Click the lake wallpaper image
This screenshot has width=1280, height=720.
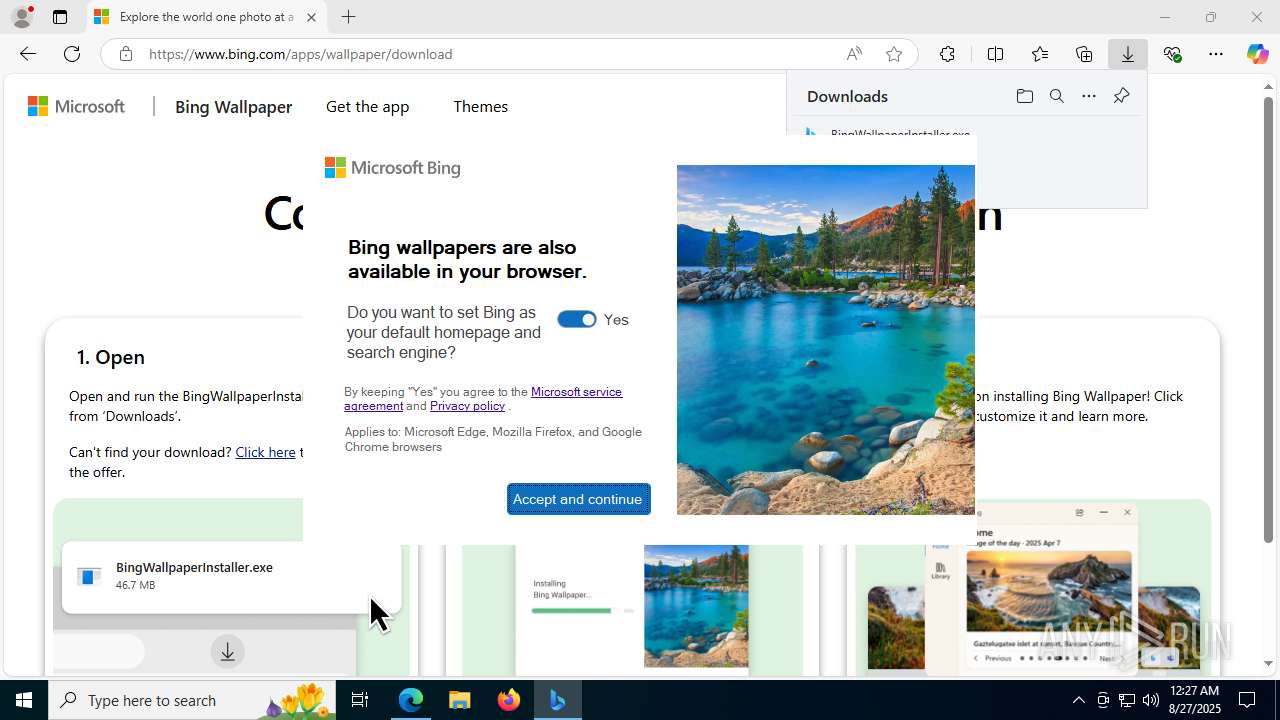pyautogui.click(x=826, y=340)
